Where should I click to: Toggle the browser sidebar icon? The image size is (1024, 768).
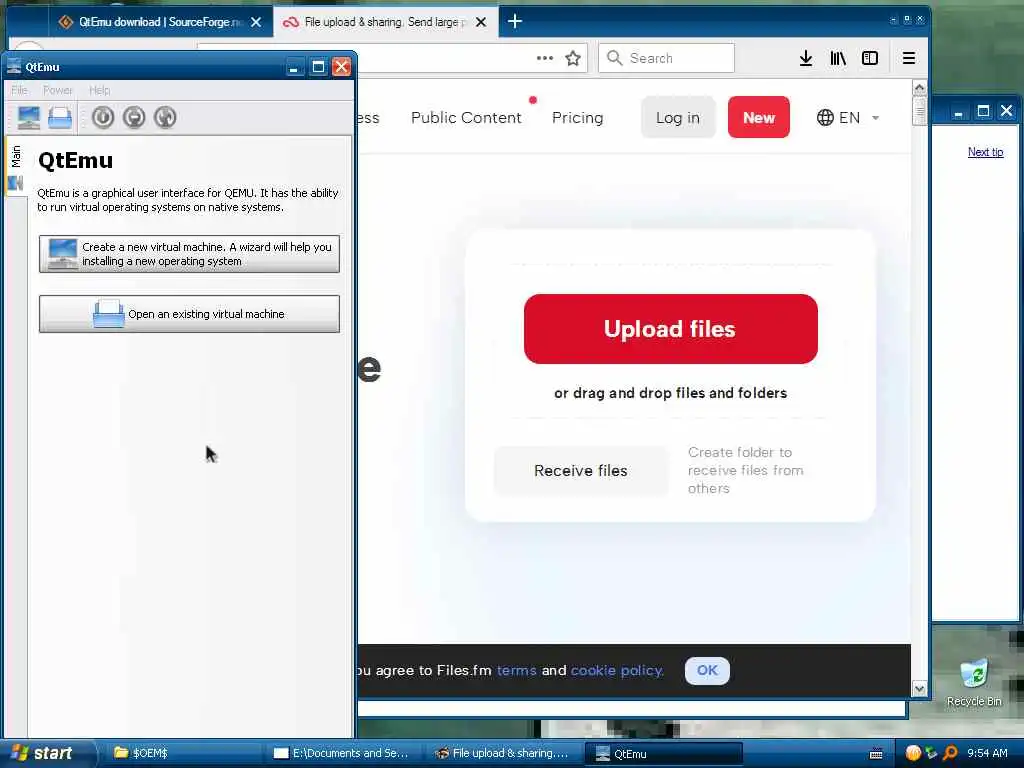[870, 58]
